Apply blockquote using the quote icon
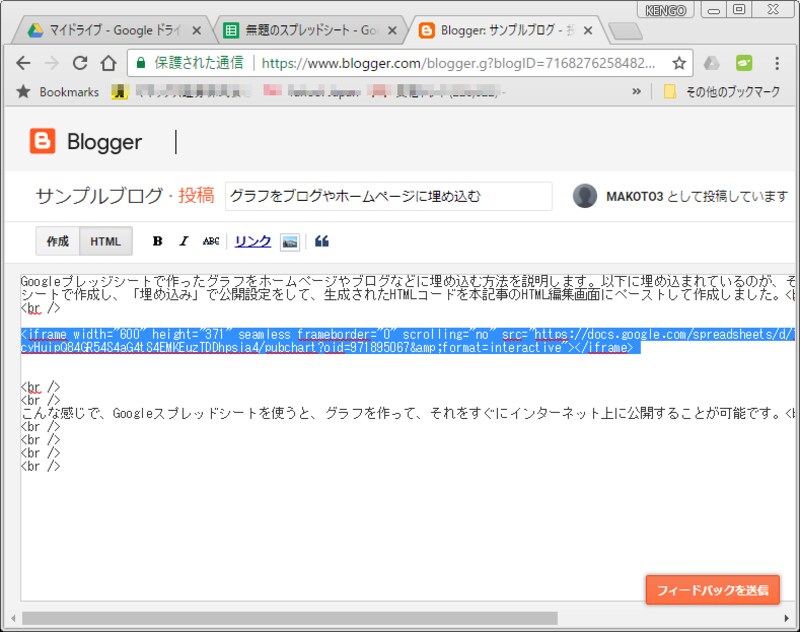The image size is (800, 632). tap(320, 240)
